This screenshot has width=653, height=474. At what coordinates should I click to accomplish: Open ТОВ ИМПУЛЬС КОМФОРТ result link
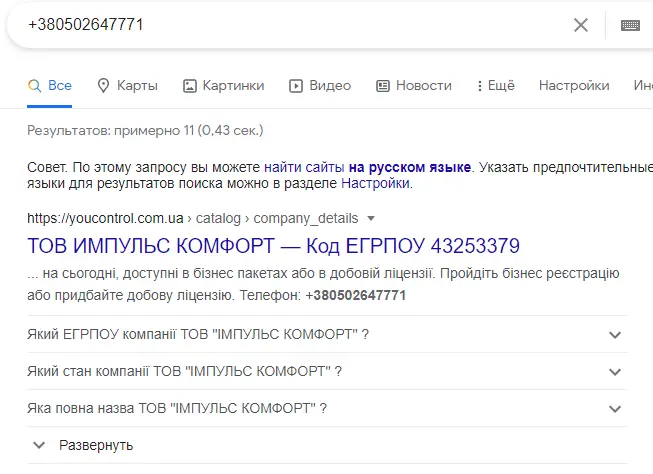tap(273, 246)
